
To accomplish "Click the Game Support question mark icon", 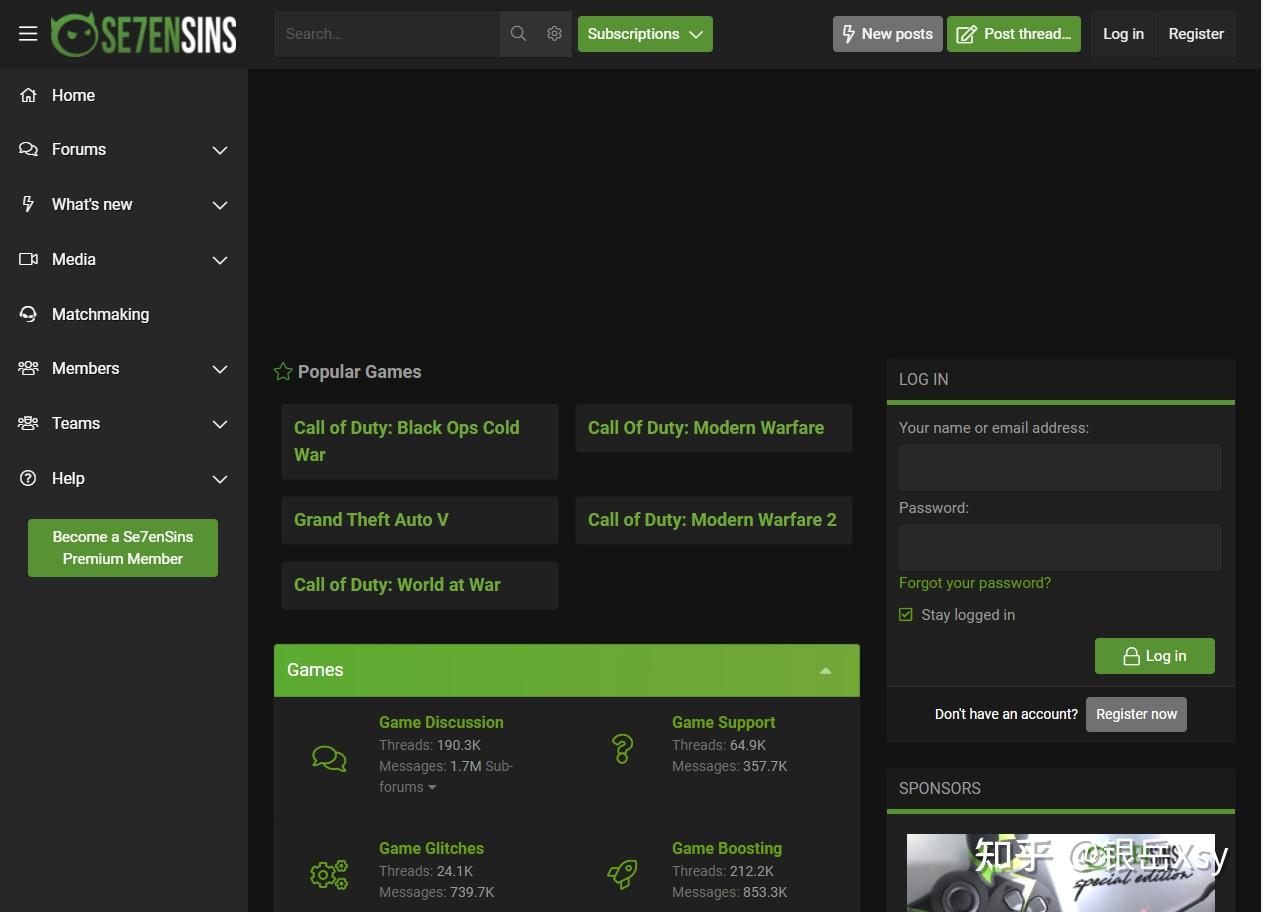I will (x=622, y=748).
